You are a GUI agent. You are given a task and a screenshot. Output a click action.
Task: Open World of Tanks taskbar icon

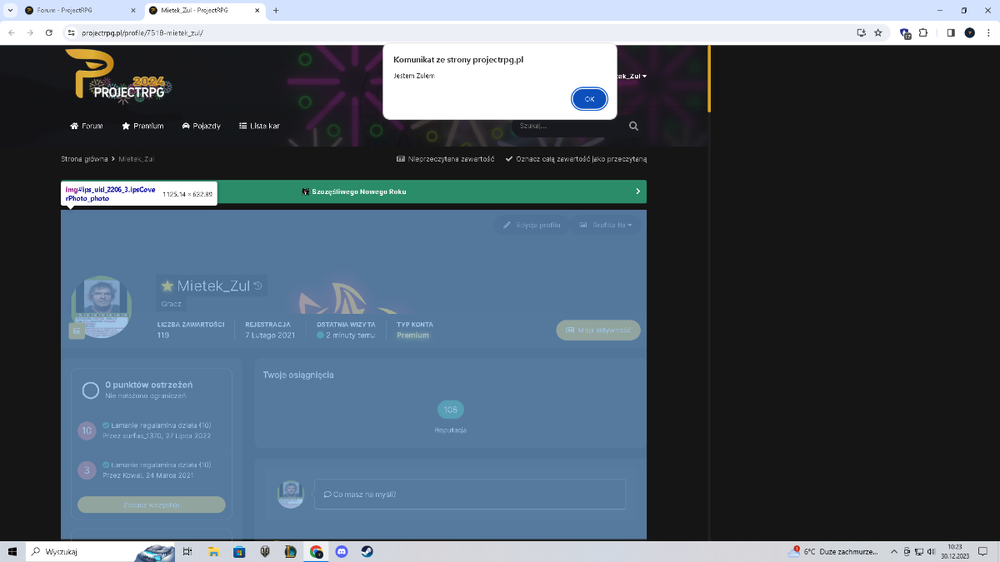coord(265,551)
